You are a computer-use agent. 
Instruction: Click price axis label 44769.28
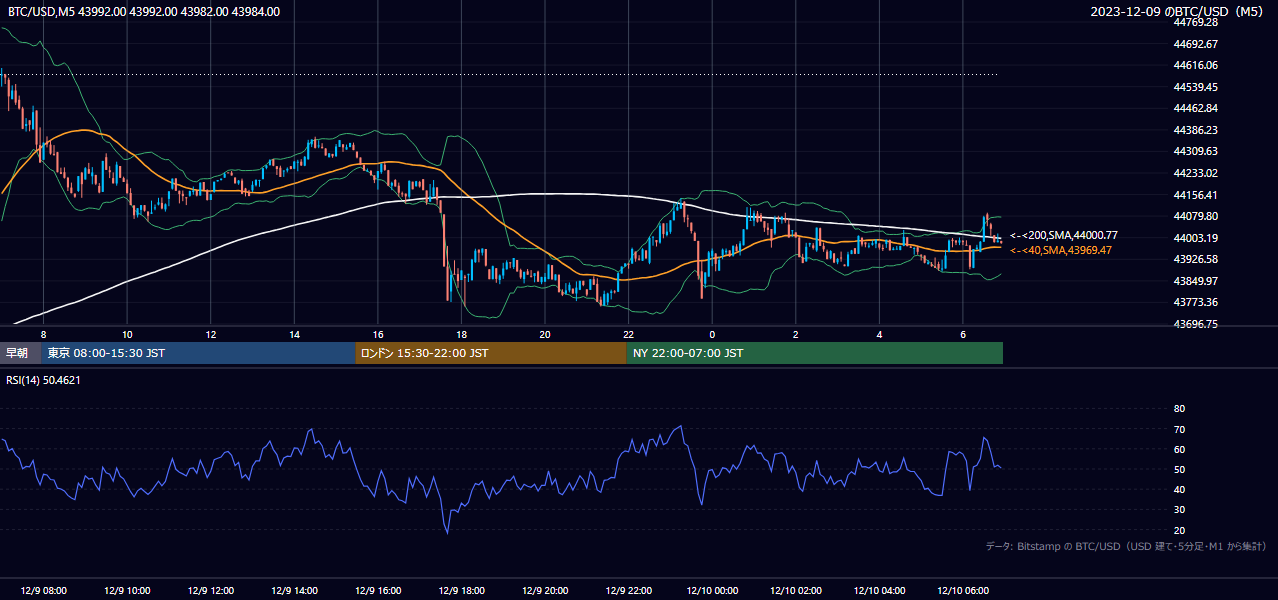tap(1195, 22)
